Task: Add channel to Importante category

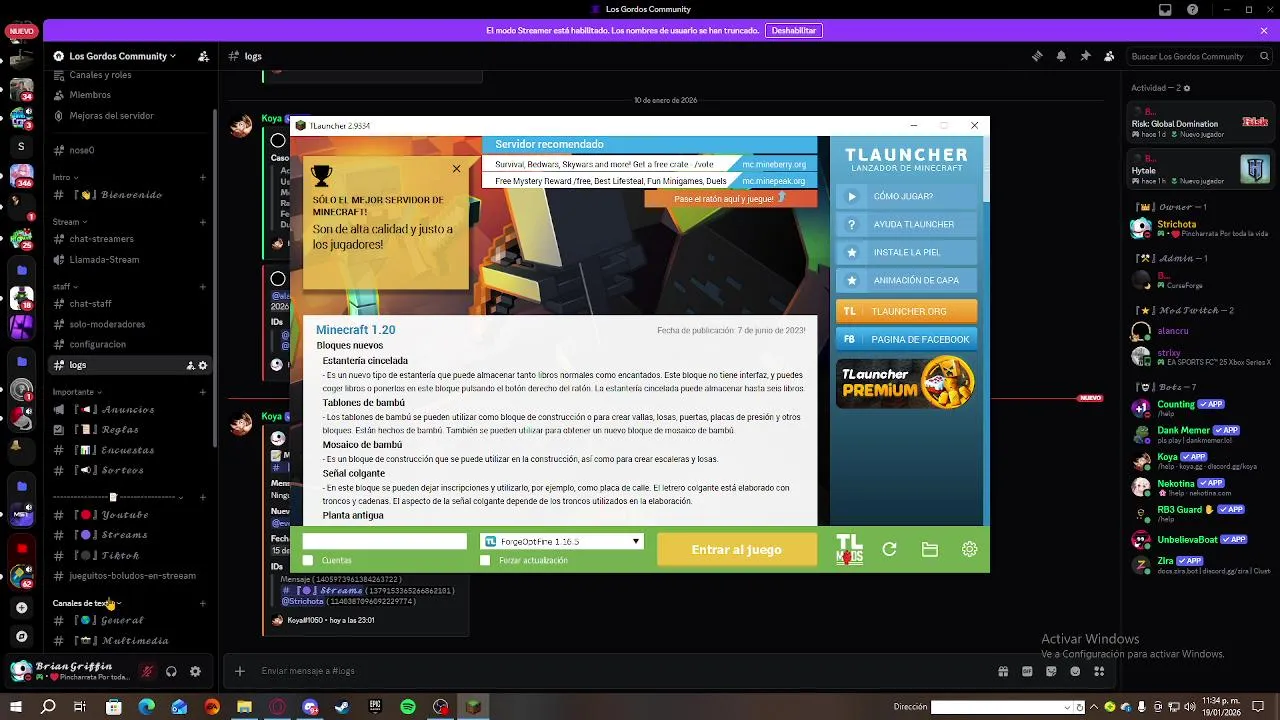Action: 203,392
